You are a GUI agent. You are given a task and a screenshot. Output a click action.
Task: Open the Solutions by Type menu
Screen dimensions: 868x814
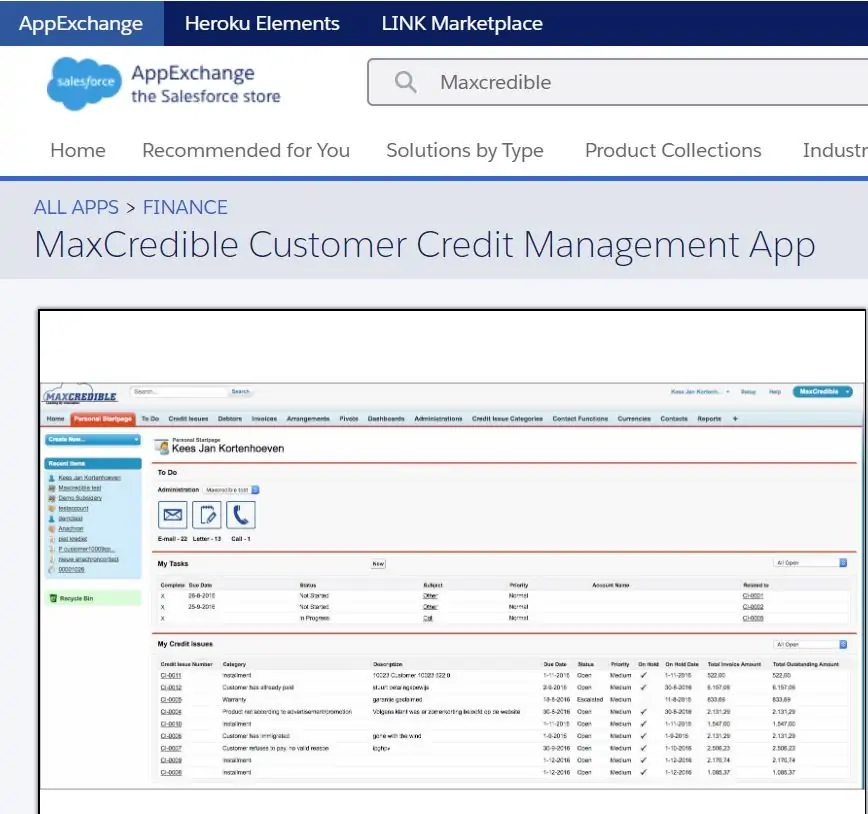pos(465,151)
